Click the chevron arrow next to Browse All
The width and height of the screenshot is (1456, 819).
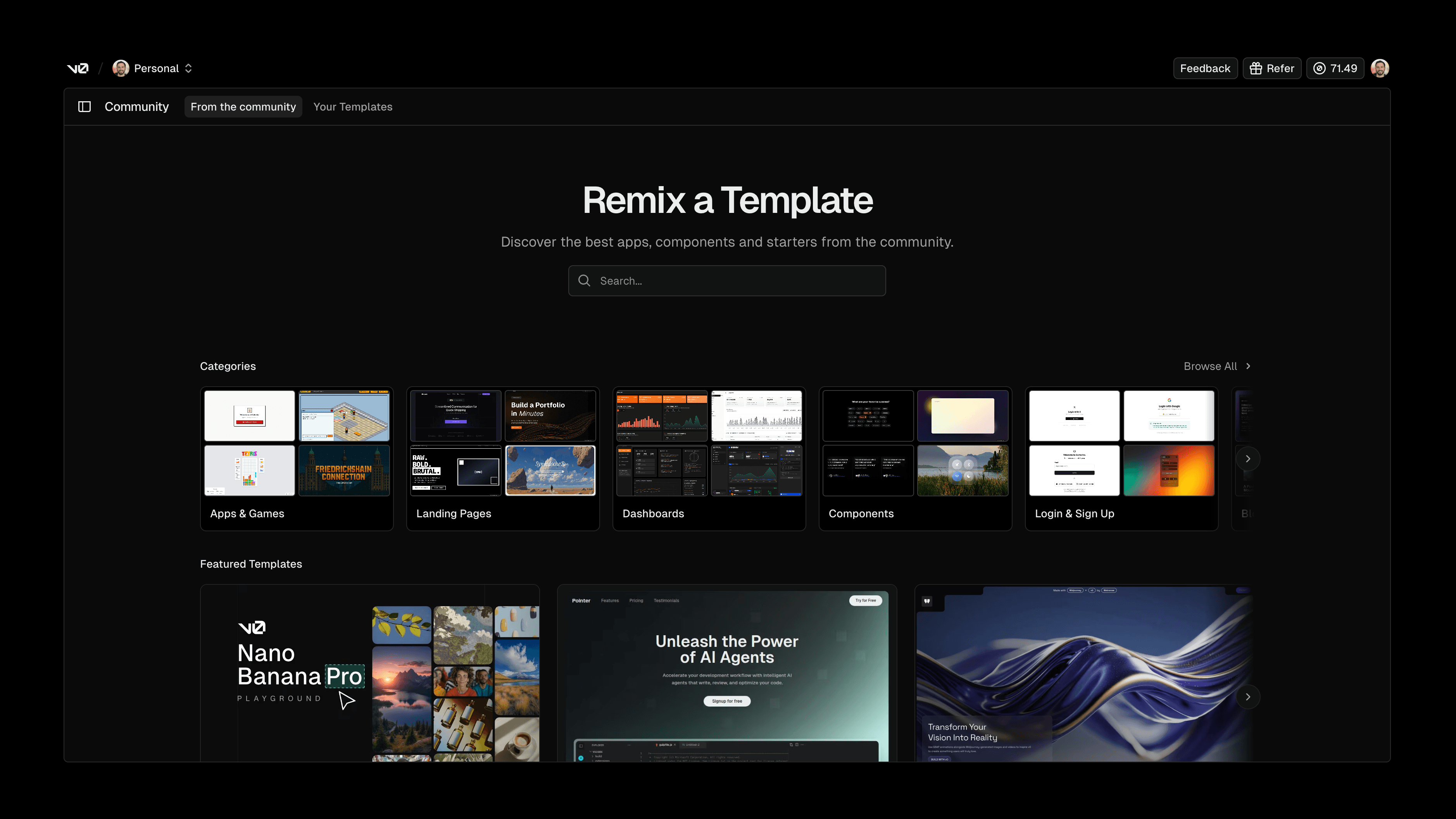coord(1249,366)
